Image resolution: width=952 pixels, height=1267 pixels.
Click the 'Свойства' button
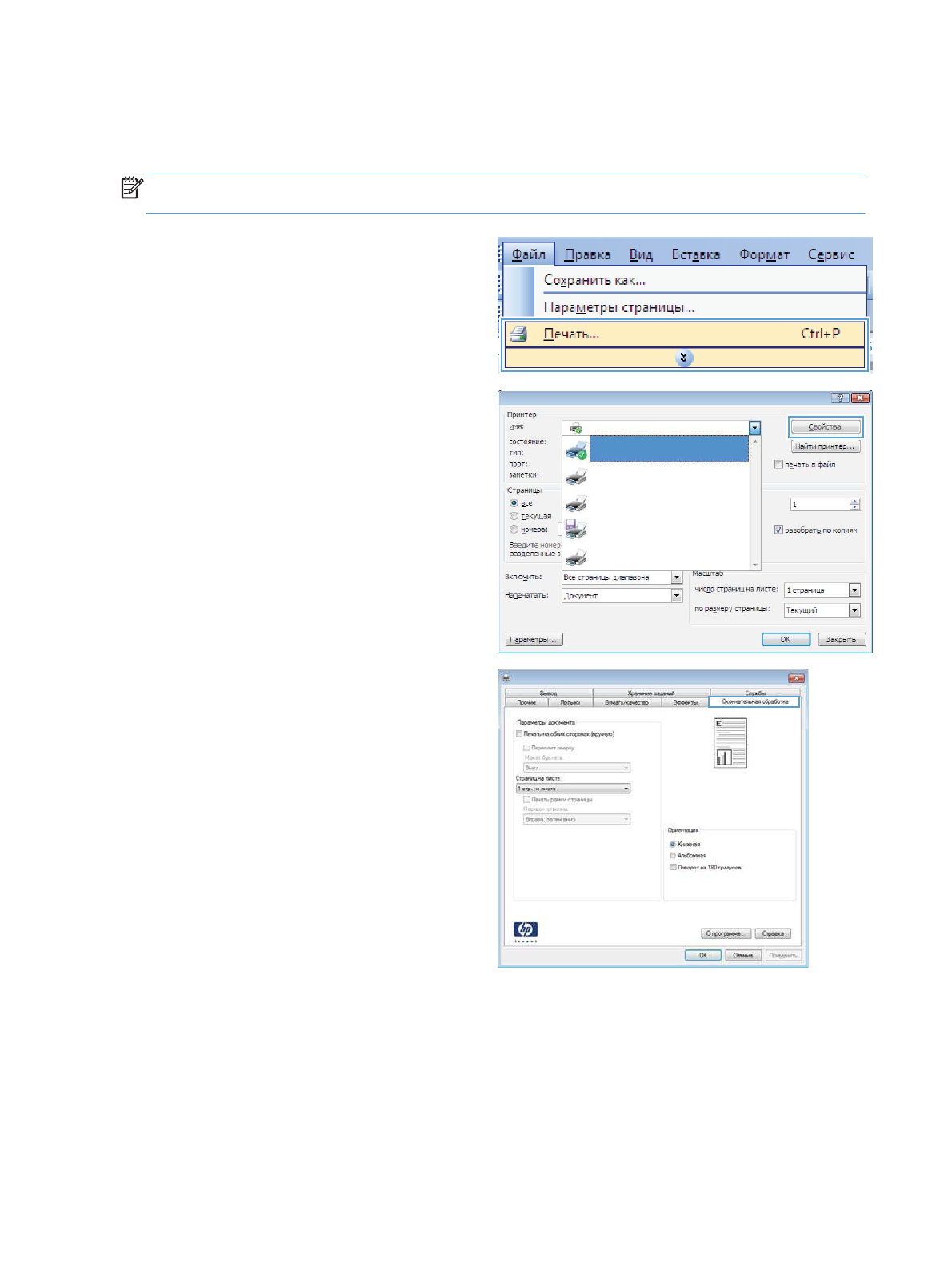(x=825, y=427)
